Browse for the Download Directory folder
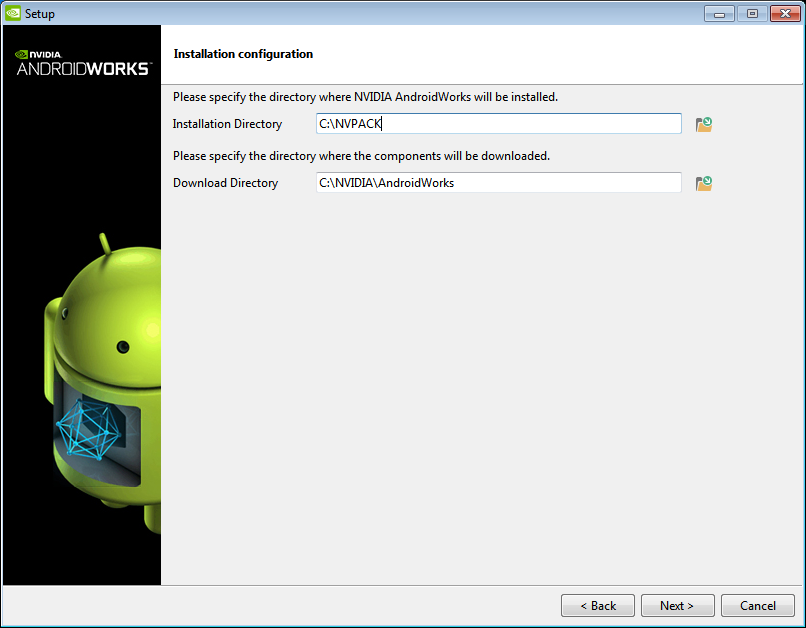 (704, 183)
